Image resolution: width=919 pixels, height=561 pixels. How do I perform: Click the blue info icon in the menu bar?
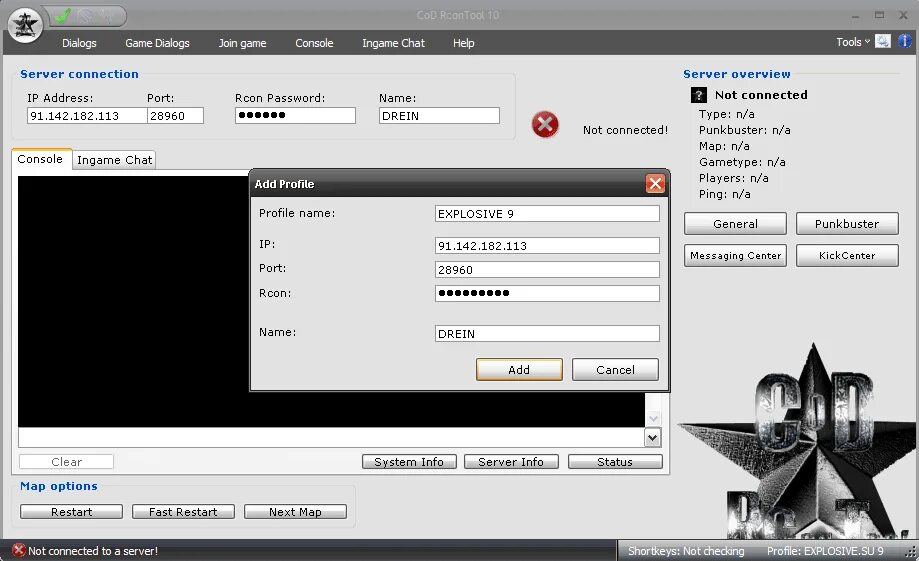(x=904, y=41)
